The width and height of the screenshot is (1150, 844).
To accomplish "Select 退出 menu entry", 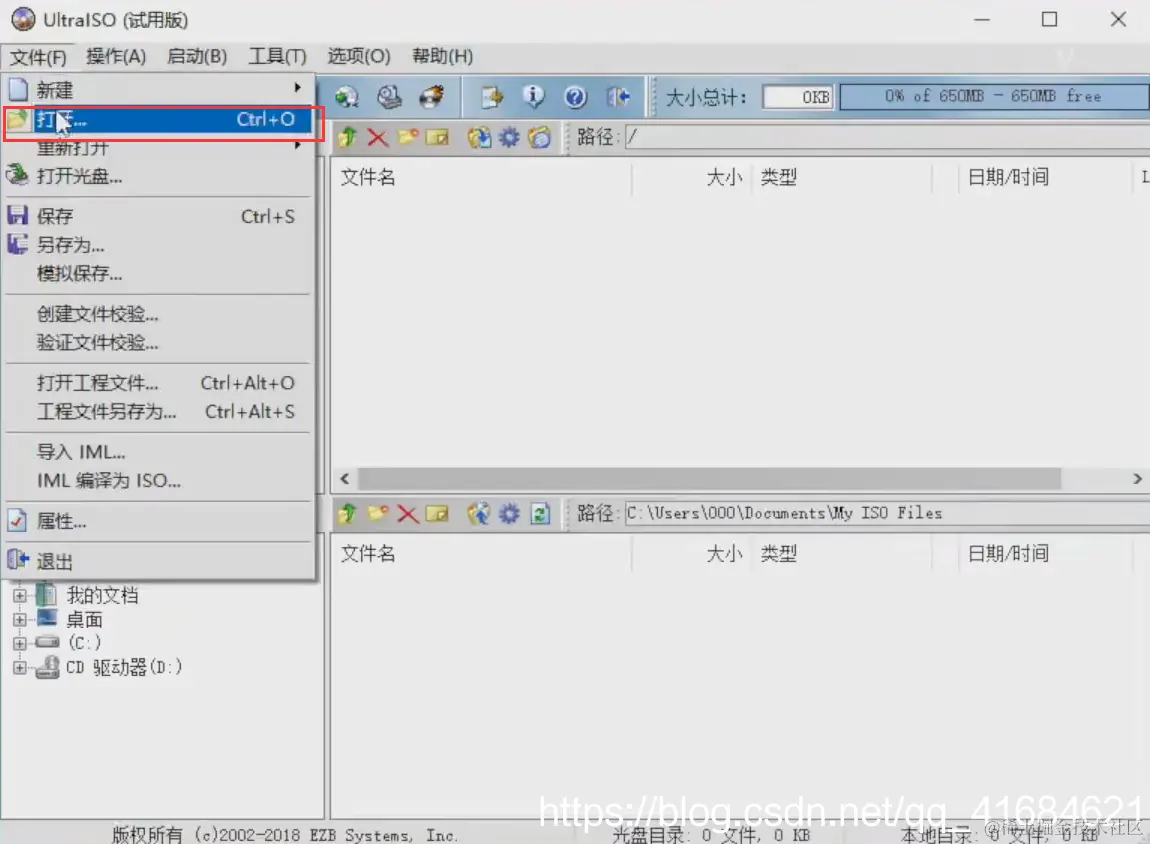I will tap(158, 562).
